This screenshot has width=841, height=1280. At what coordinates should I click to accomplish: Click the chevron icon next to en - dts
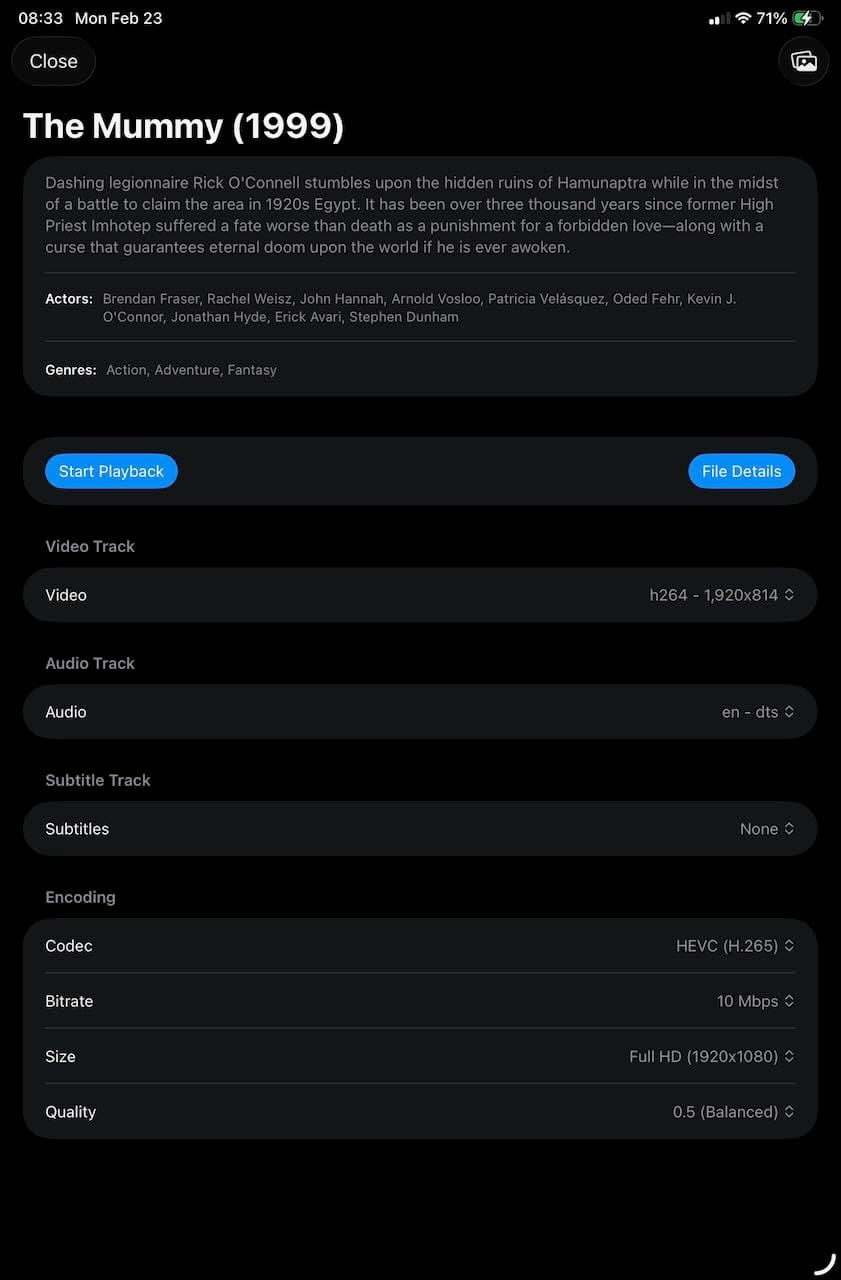point(789,712)
